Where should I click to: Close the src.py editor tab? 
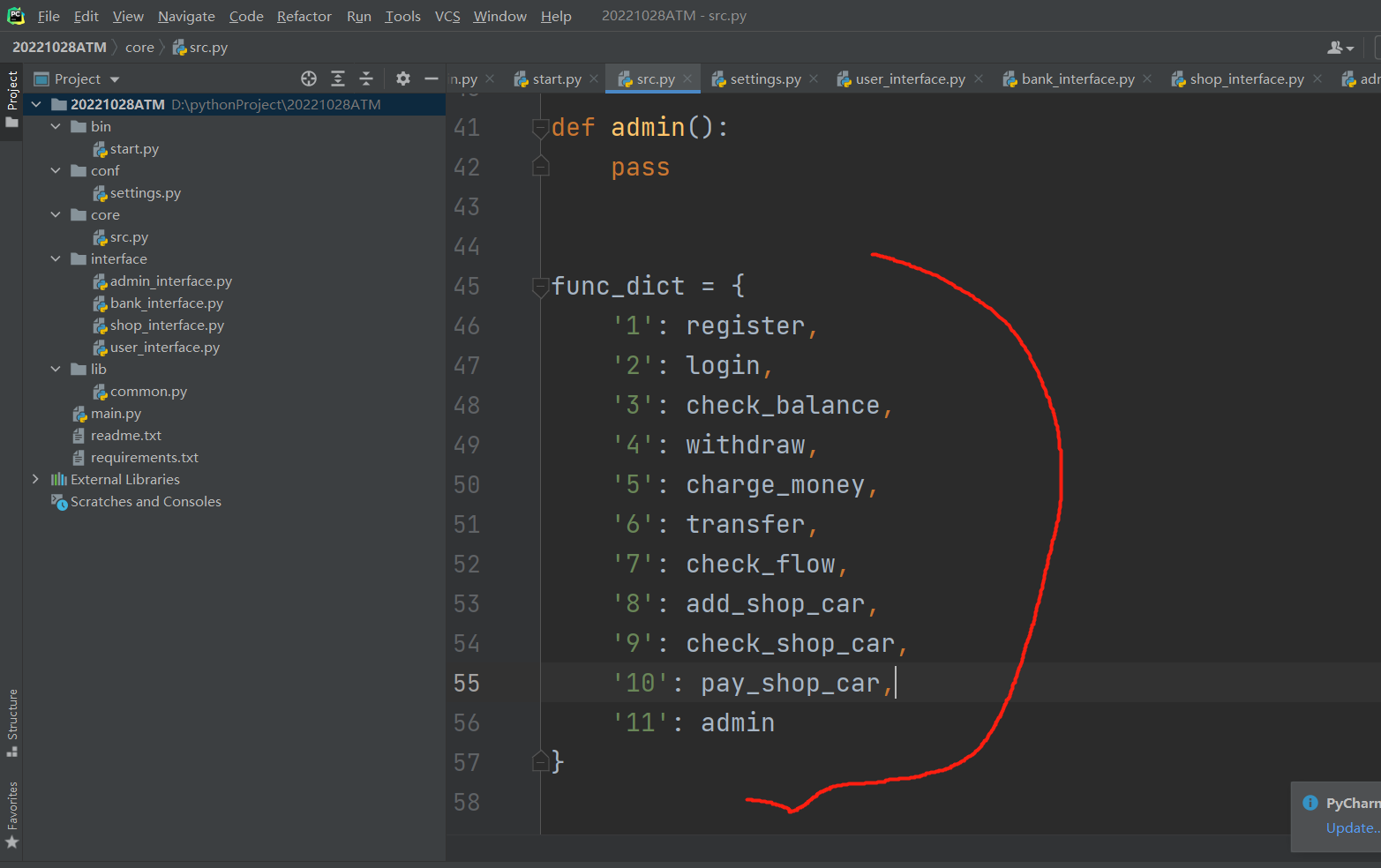(687, 79)
